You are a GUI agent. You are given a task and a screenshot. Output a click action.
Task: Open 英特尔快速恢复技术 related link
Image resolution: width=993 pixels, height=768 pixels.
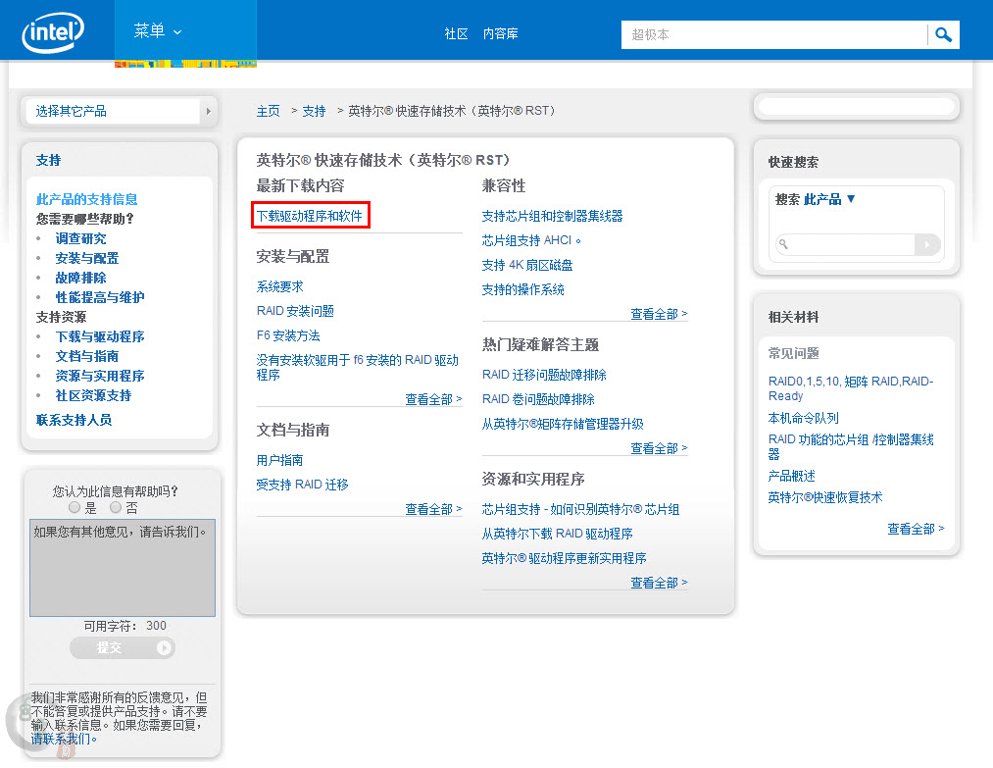tap(825, 498)
